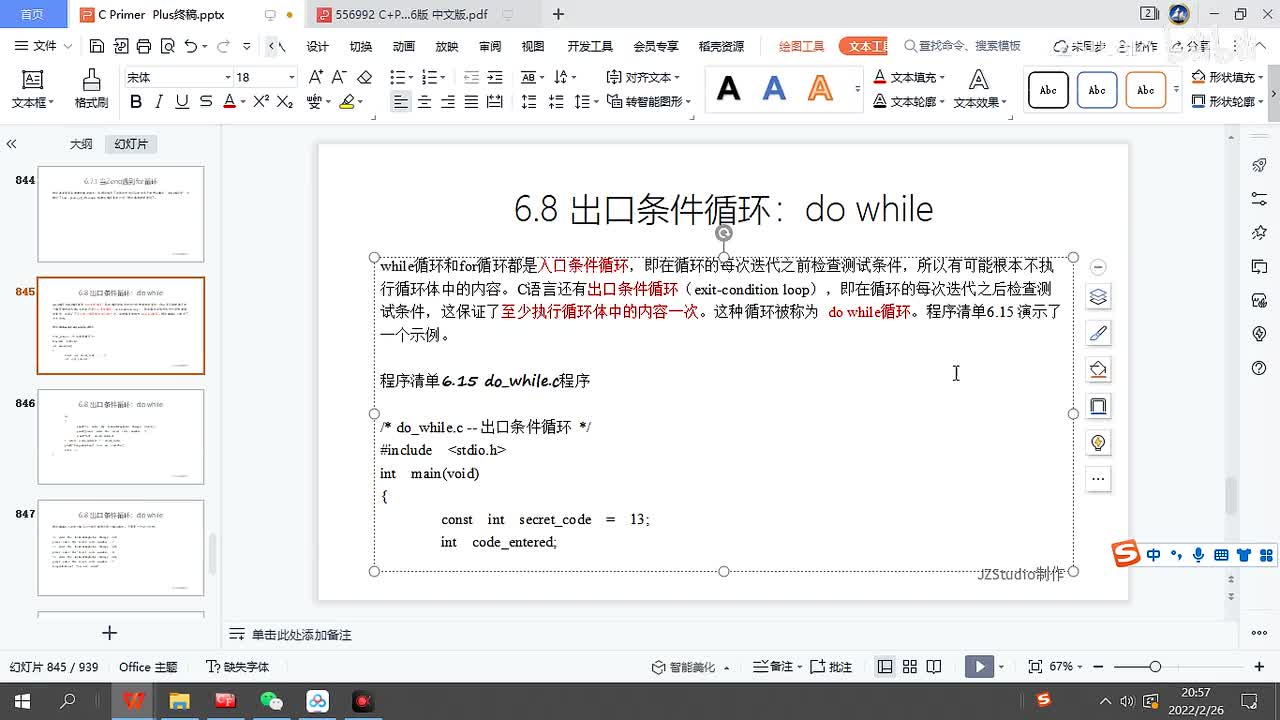
Task: Open the 对齐文本 align text dropdown
Action: (643, 77)
